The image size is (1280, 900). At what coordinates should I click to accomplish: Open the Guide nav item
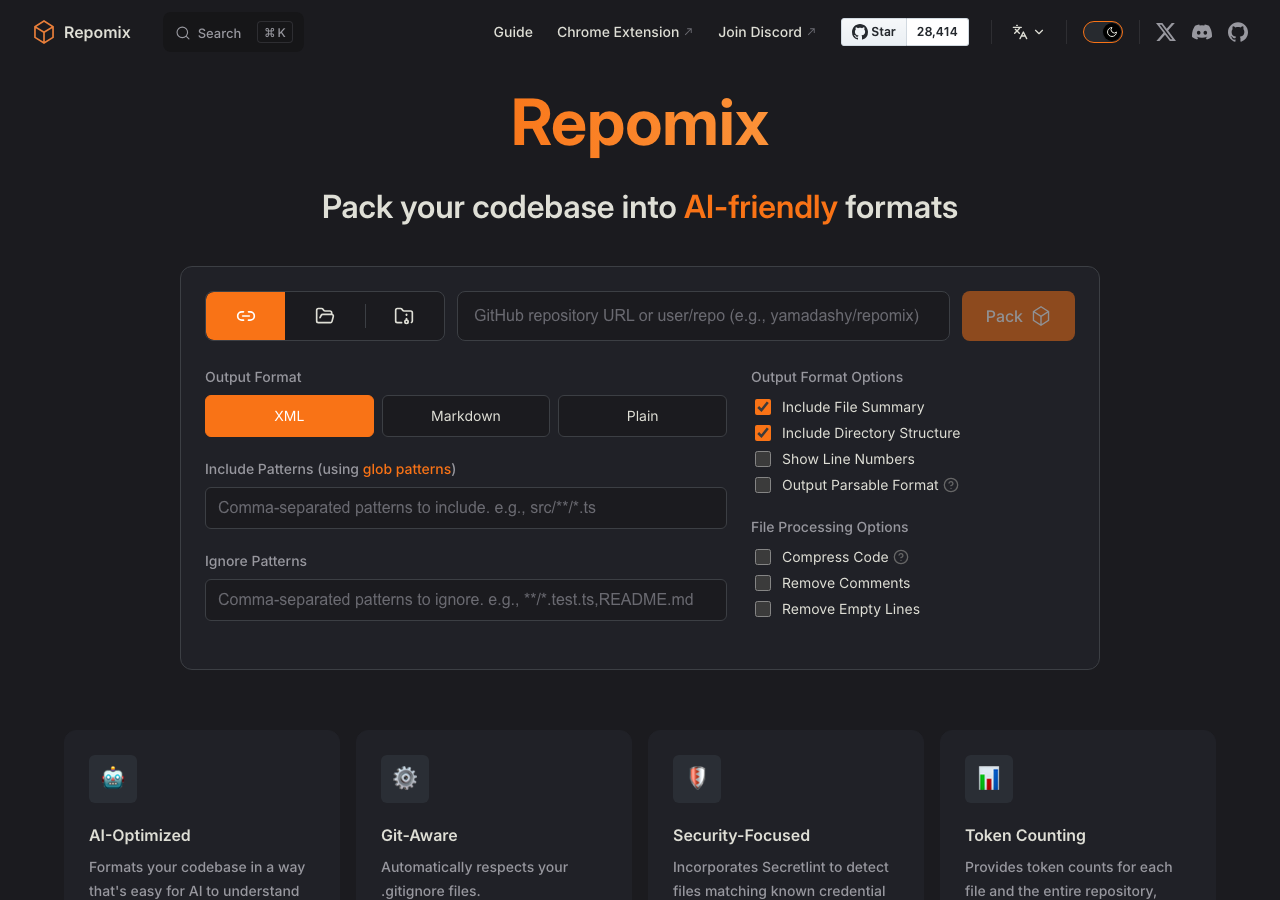click(513, 32)
